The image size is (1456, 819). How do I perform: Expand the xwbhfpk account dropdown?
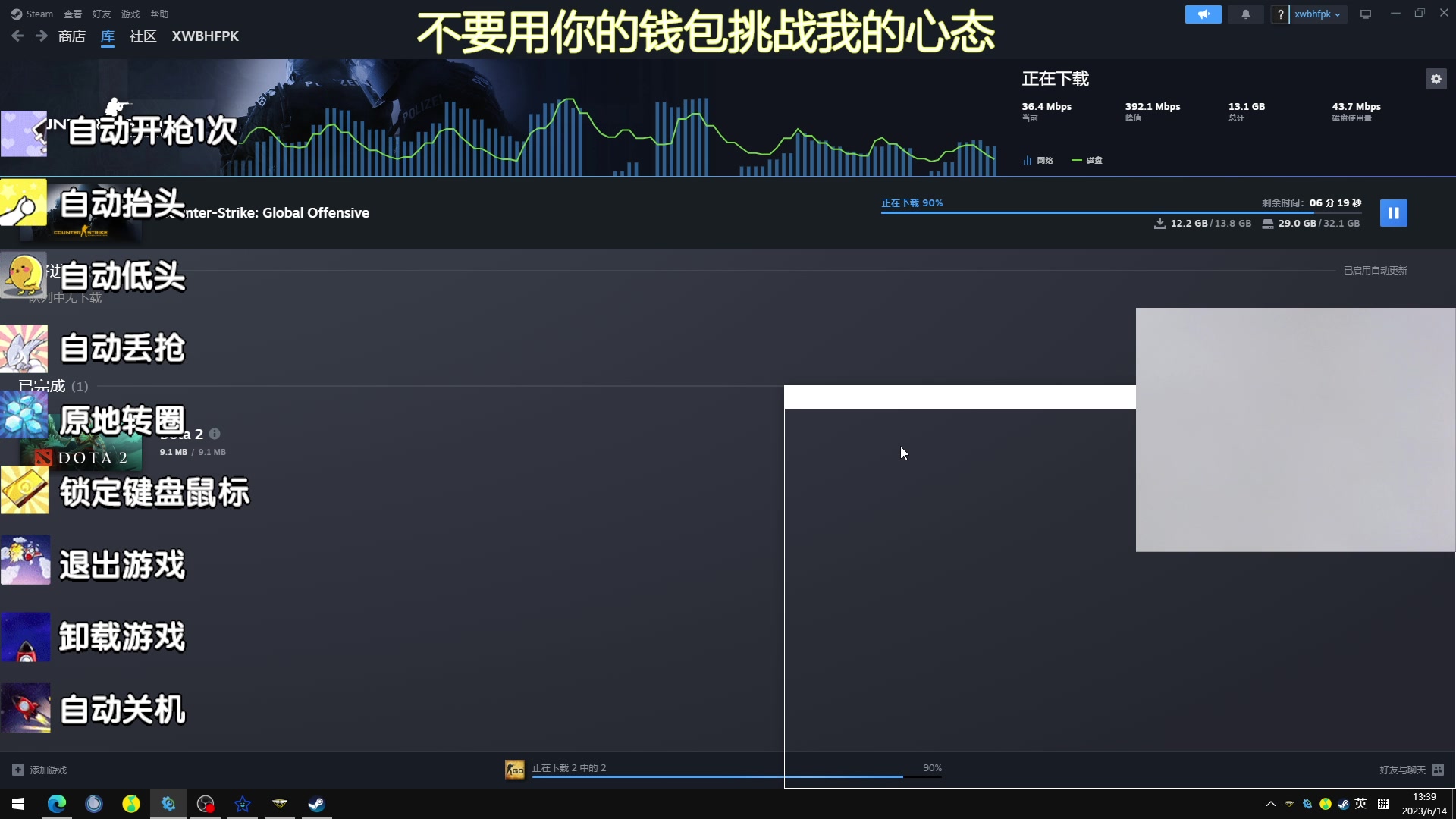pos(1318,14)
